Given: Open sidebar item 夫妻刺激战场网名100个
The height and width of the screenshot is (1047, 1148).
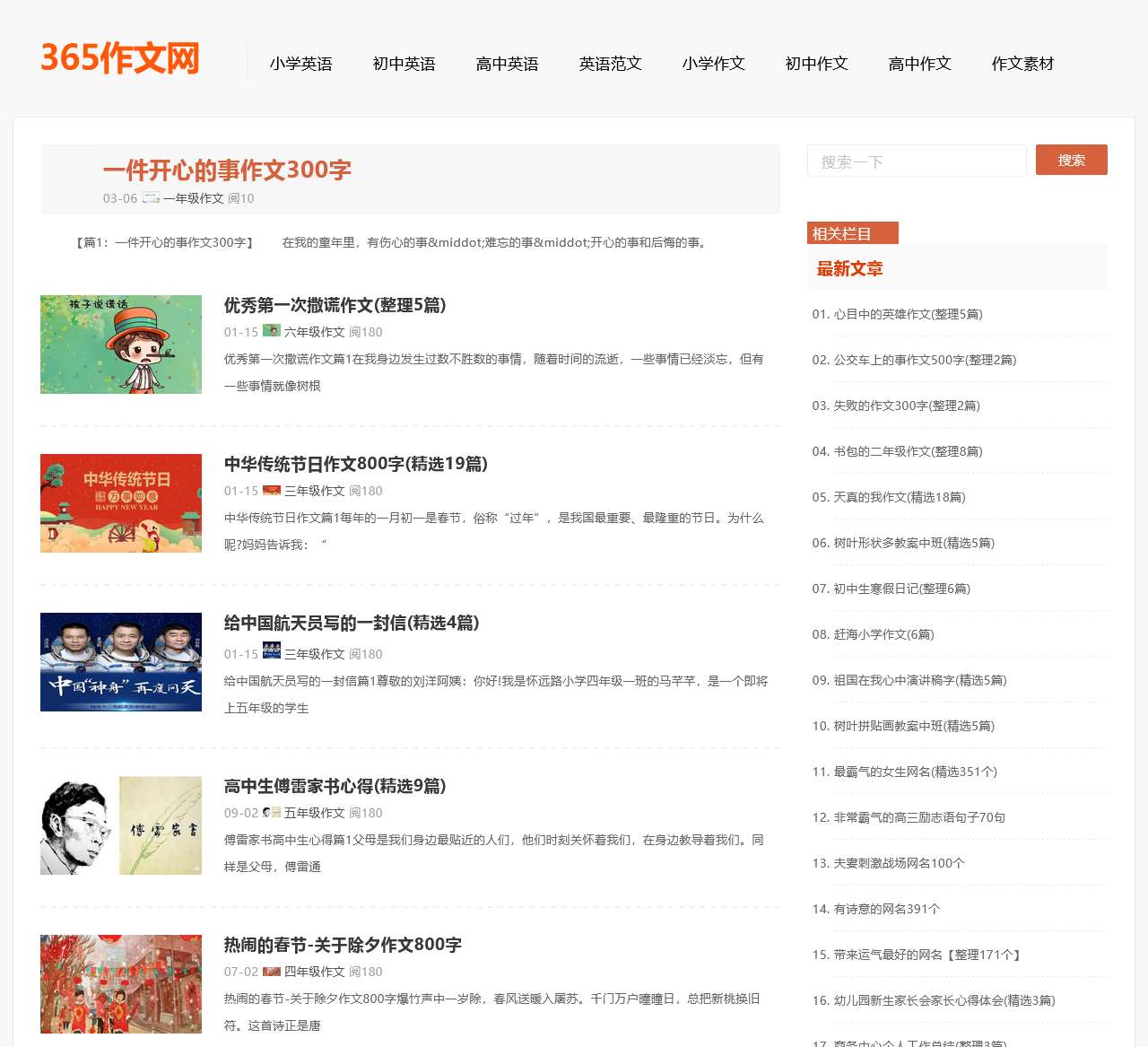Looking at the screenshot, I should click(899, 863).
